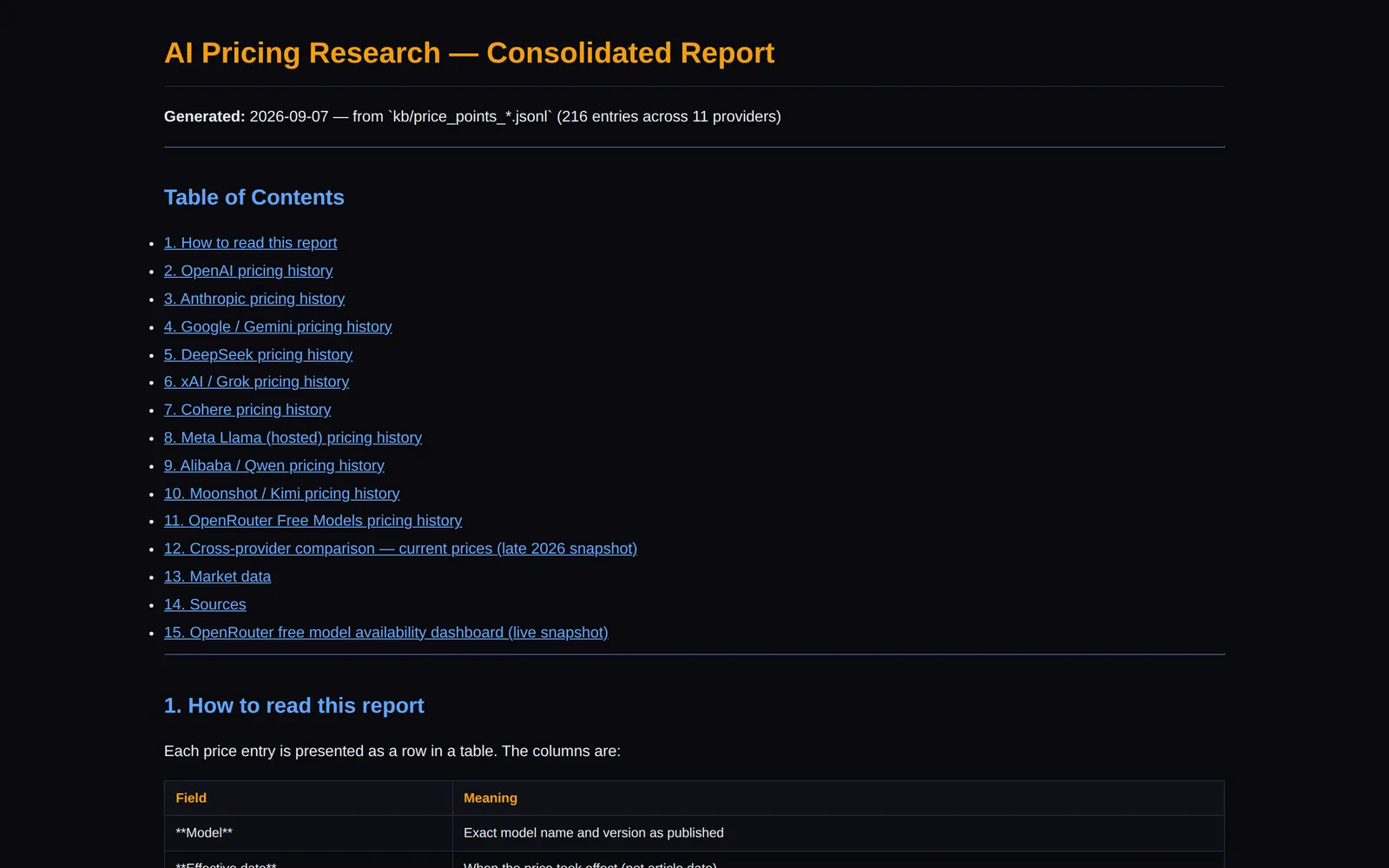Navigate to Cohere pricing history
The image size is (1389, 868).
[247, 410]
